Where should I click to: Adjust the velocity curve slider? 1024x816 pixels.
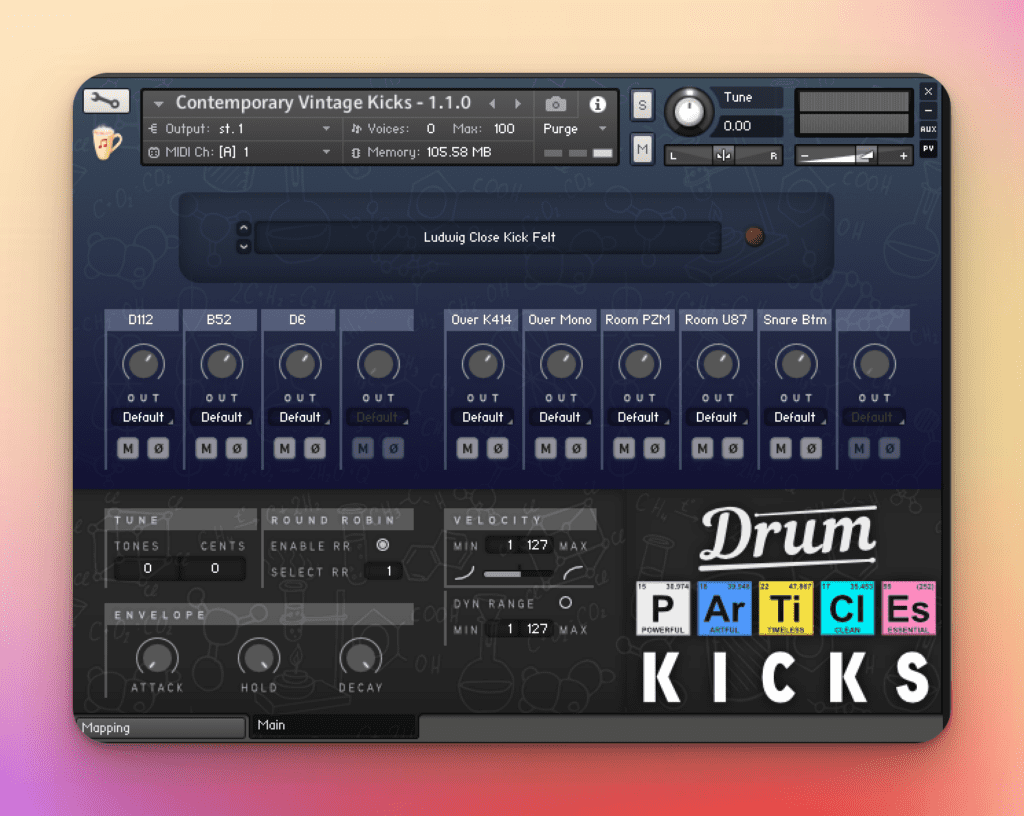[x=519, y=574]
